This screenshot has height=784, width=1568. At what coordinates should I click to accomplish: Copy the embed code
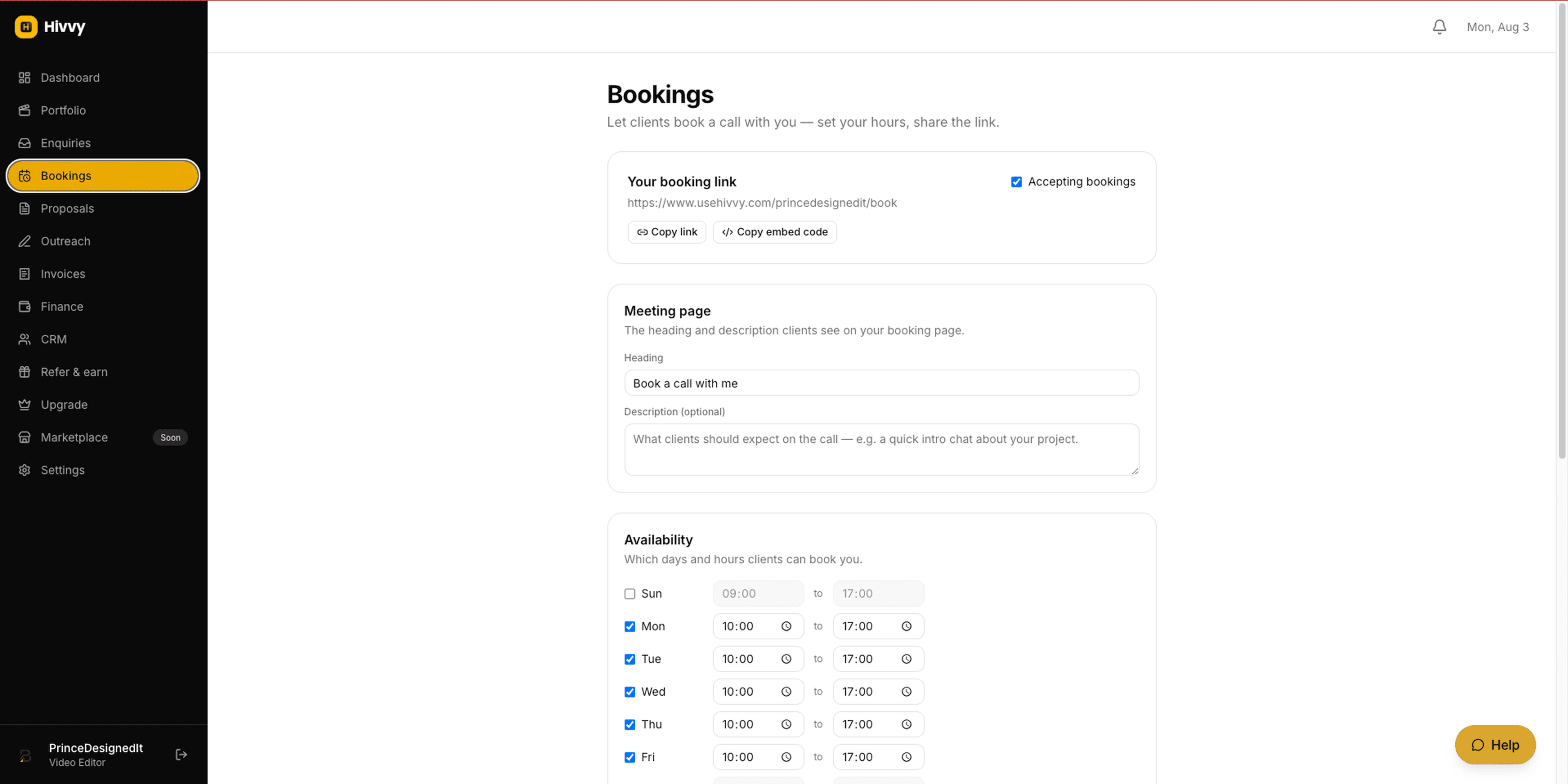pyautogui.click(x=774, y=232)
